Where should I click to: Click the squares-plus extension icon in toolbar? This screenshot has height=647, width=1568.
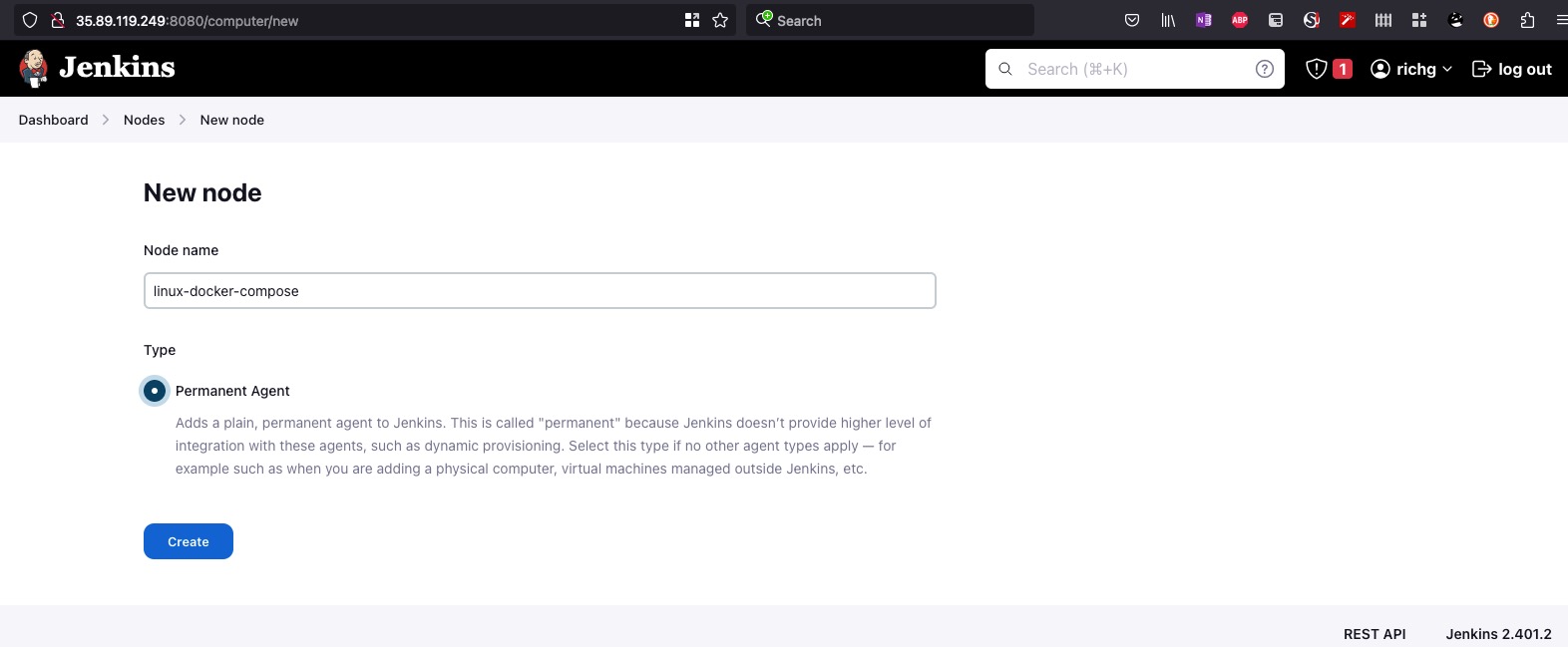pyautogui.click(x=1419, y=20)
